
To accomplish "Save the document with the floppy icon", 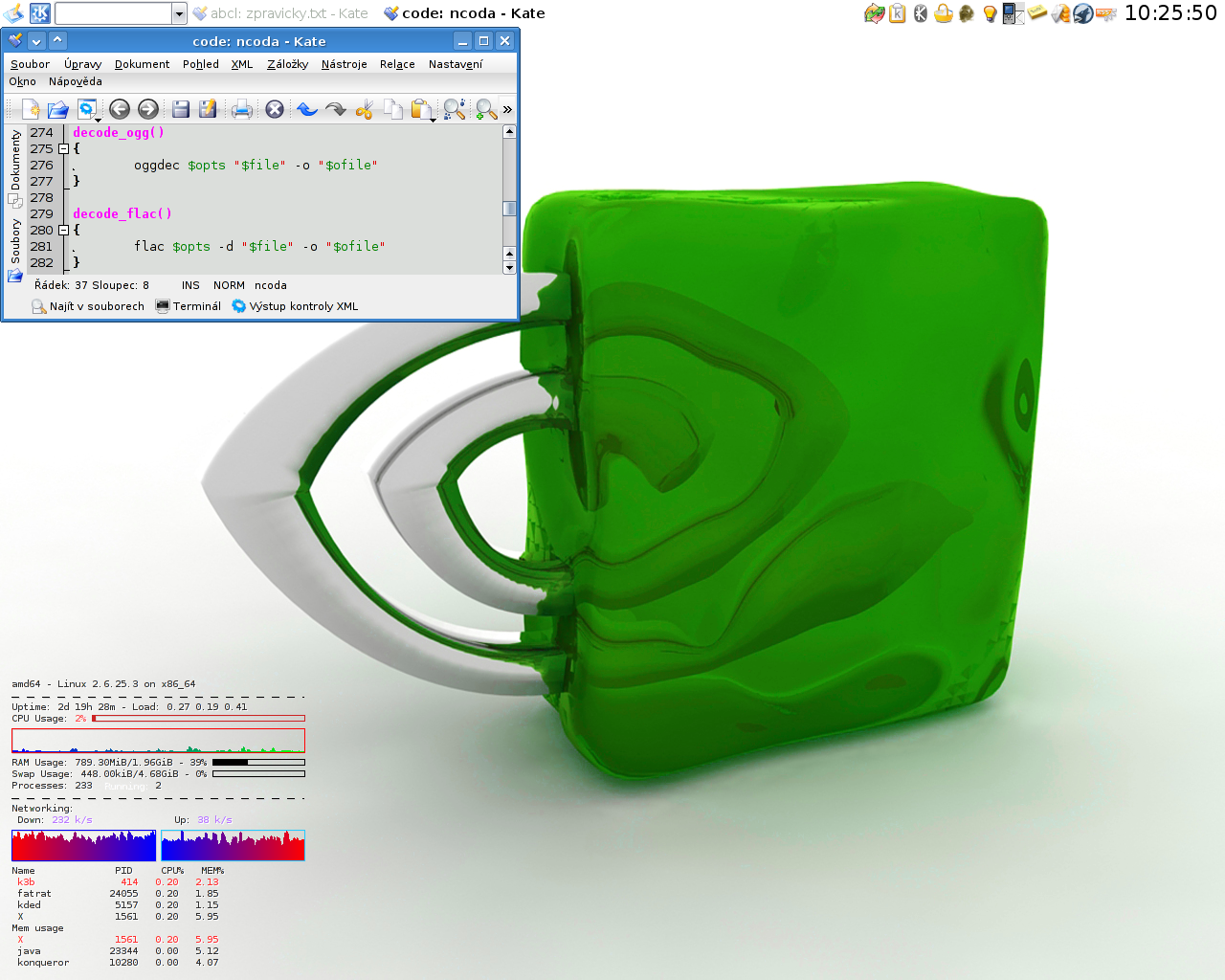I will point(181,109).
